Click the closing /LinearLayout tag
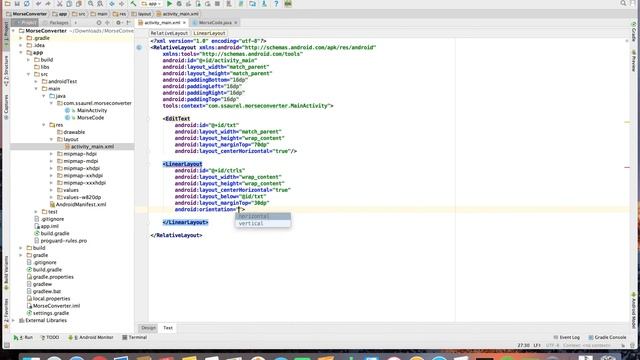Image resolution: width=640 pixels, height=360 pixels. [x=185, y=222]
